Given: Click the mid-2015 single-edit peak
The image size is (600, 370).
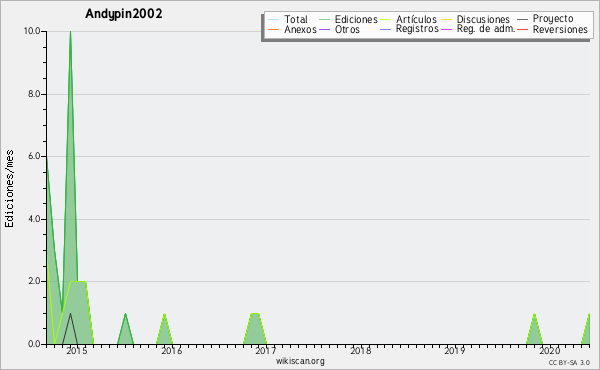Looking at the screenshot, I should pos(126,330).
